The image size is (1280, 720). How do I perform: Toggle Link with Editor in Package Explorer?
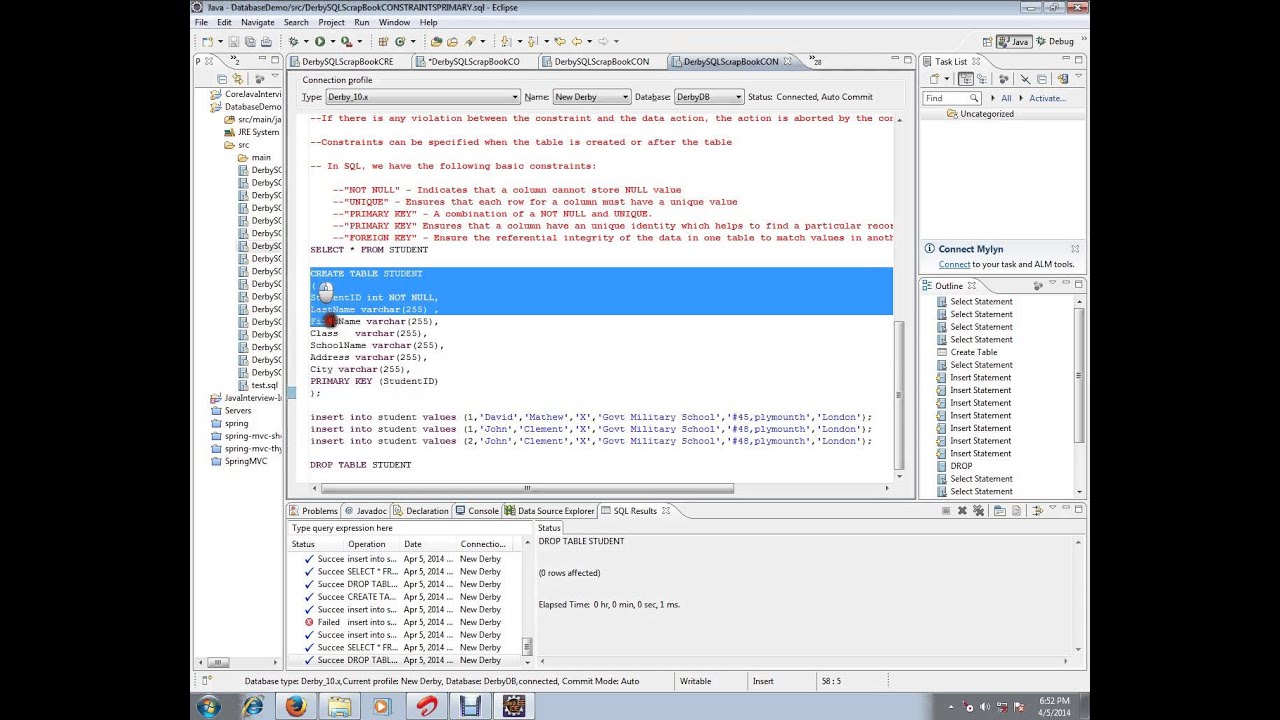click(x=238, y=79)
